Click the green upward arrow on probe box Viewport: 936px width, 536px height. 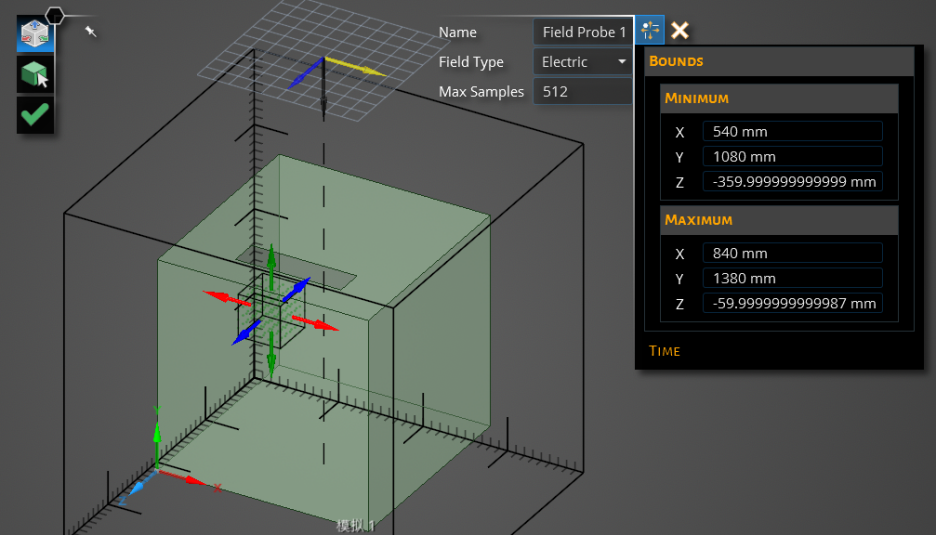click(x=271, y=266)
